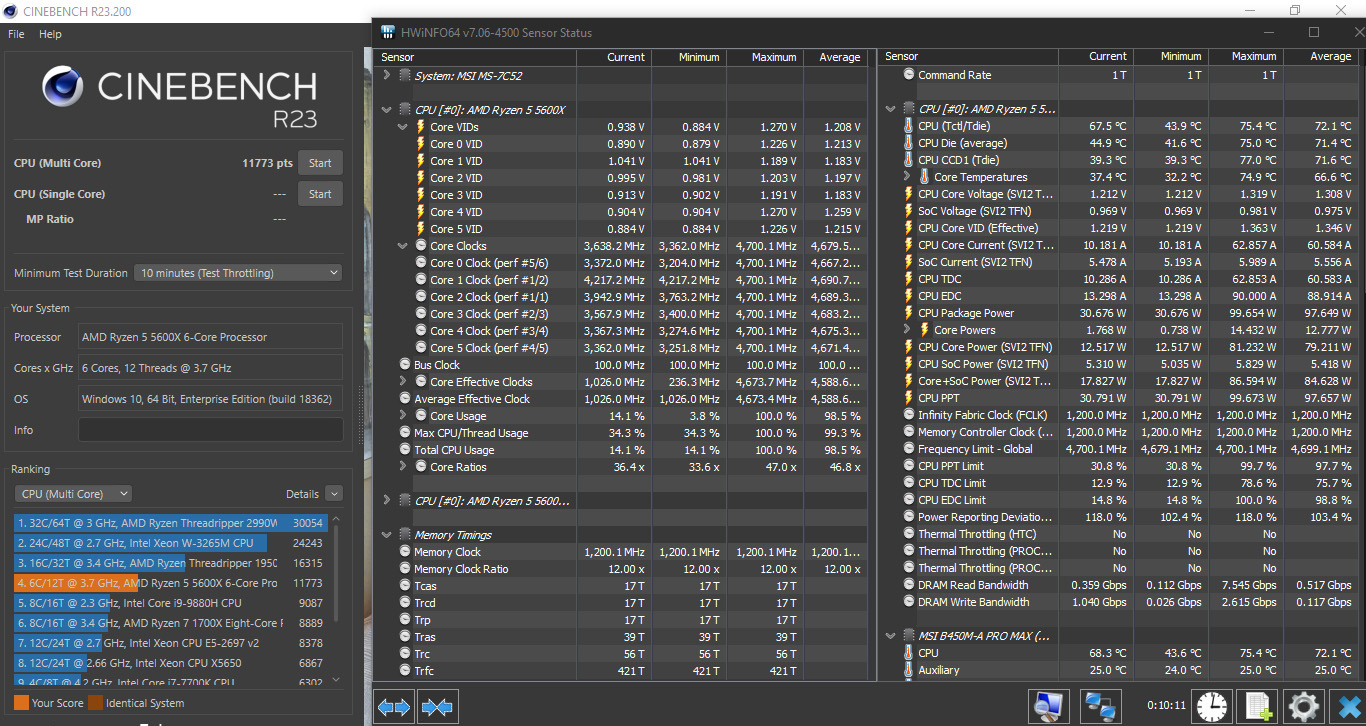The height and width of the screenshot is (726, 1366).
Task: Open the Cinebench File menu
Action: pyautogui.click(x=16, y=34)
